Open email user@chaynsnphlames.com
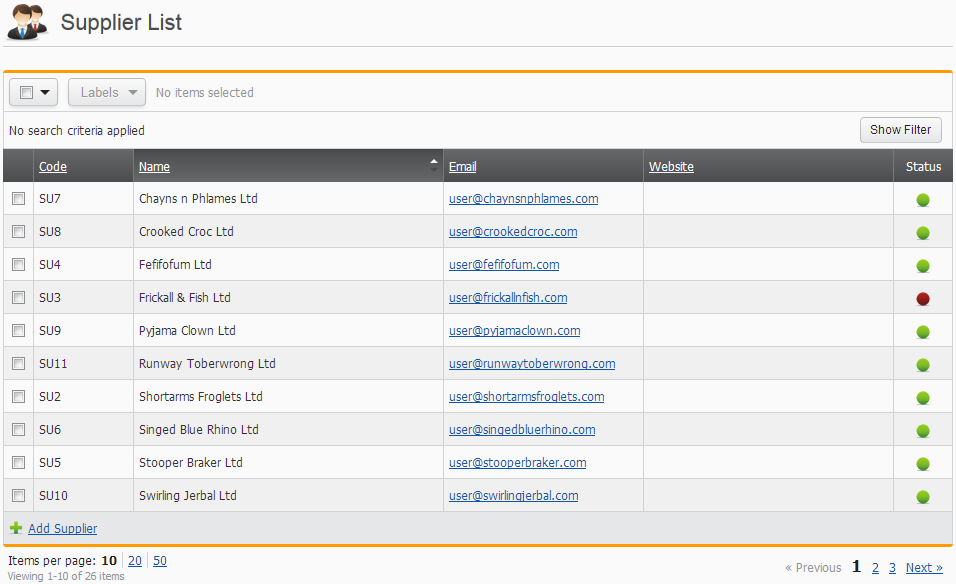Screen dimensions: 956x584 [524, 199]
